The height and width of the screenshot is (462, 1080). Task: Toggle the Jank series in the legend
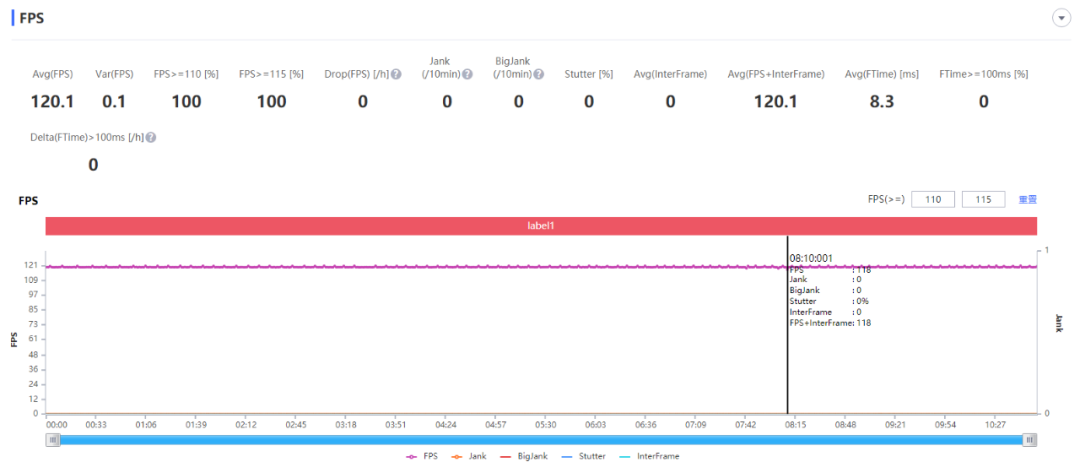469,456
